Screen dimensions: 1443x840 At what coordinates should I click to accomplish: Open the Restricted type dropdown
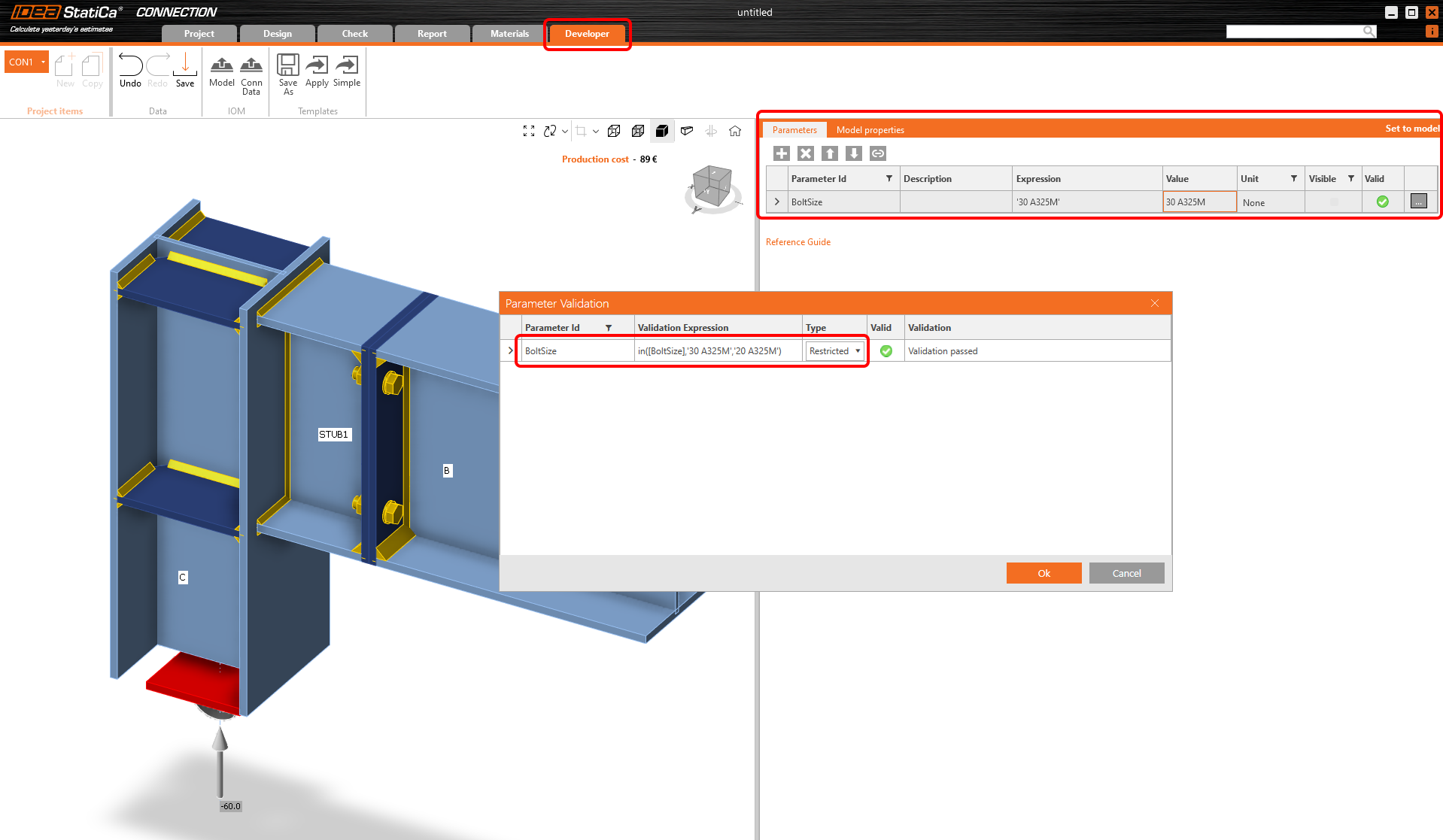[858, 350]
